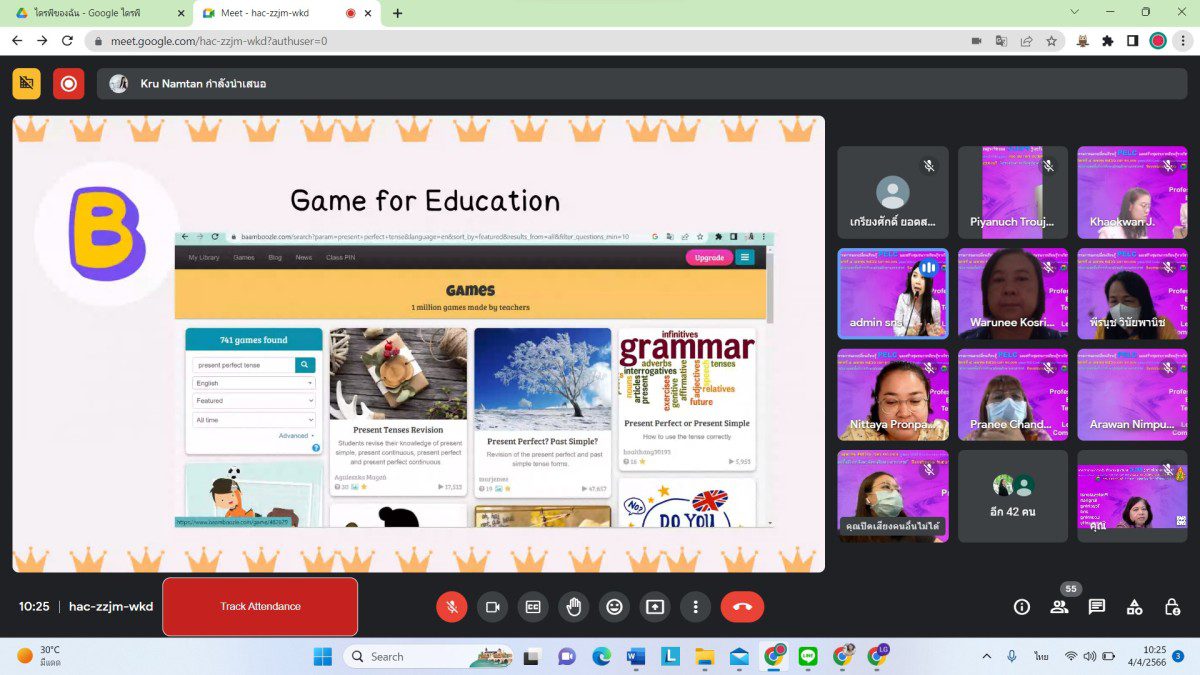Expand the system tray hidden icons chevron
The image size is (1200, 675).
pos(987,656)
